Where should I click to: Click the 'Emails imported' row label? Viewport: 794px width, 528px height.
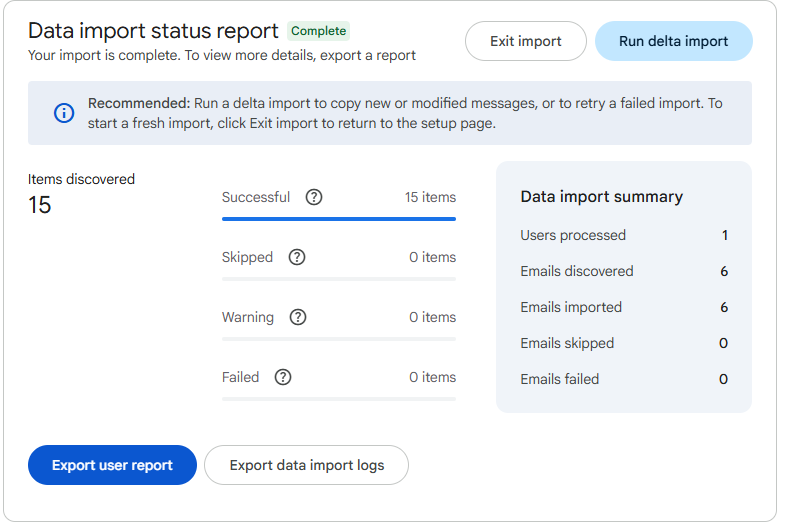pyautogui.click(x=571, y=307)
